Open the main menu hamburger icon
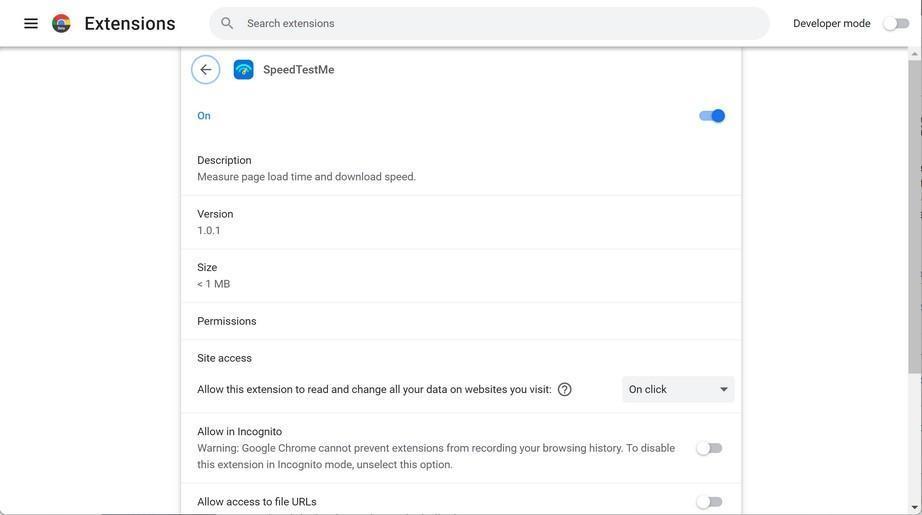This screenshot has width=922, height=515. [x=31, y=23]
